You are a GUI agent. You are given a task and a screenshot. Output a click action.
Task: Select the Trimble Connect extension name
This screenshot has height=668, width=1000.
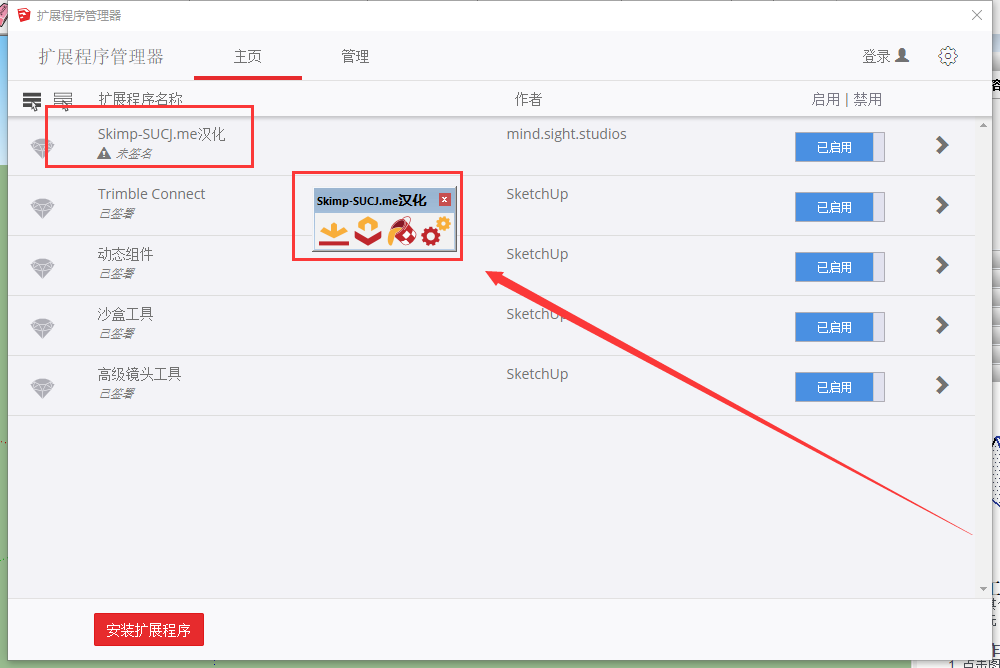151,194
